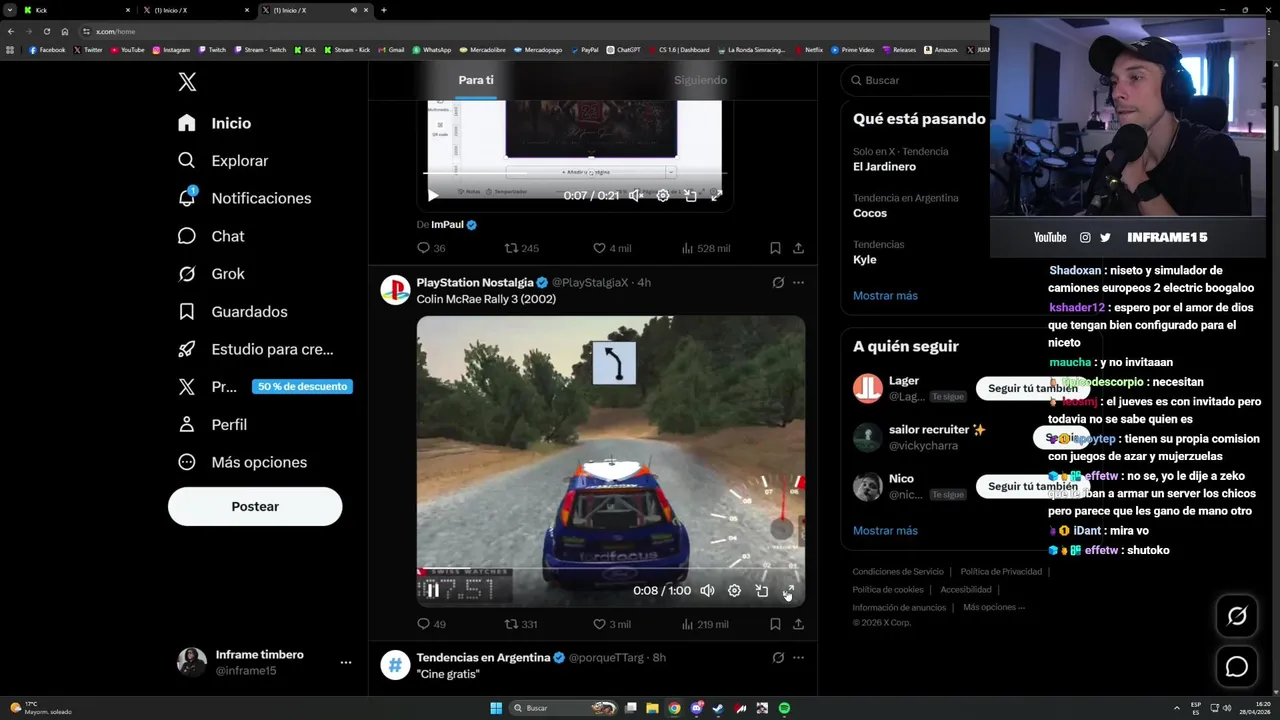Image resolution: width=1280 pixels, height=720 pixels.
Task: Click 50 % de descuento badge
Action: point(302,387)
